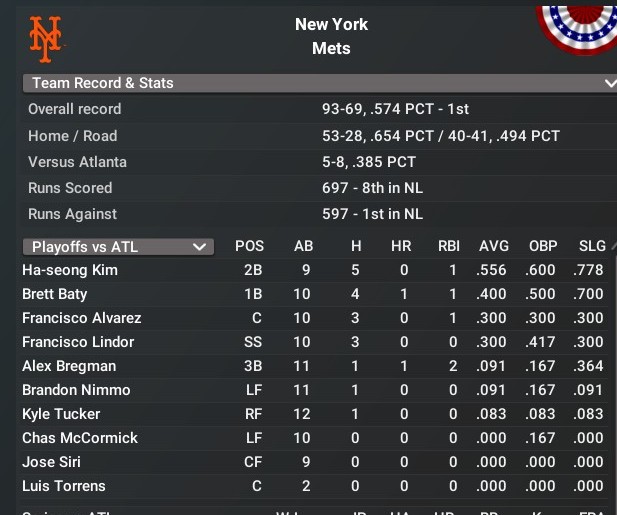View Alex Bregman's player page
The height and width of the screenshot is (515, 617).
click(x=69, y=366)
